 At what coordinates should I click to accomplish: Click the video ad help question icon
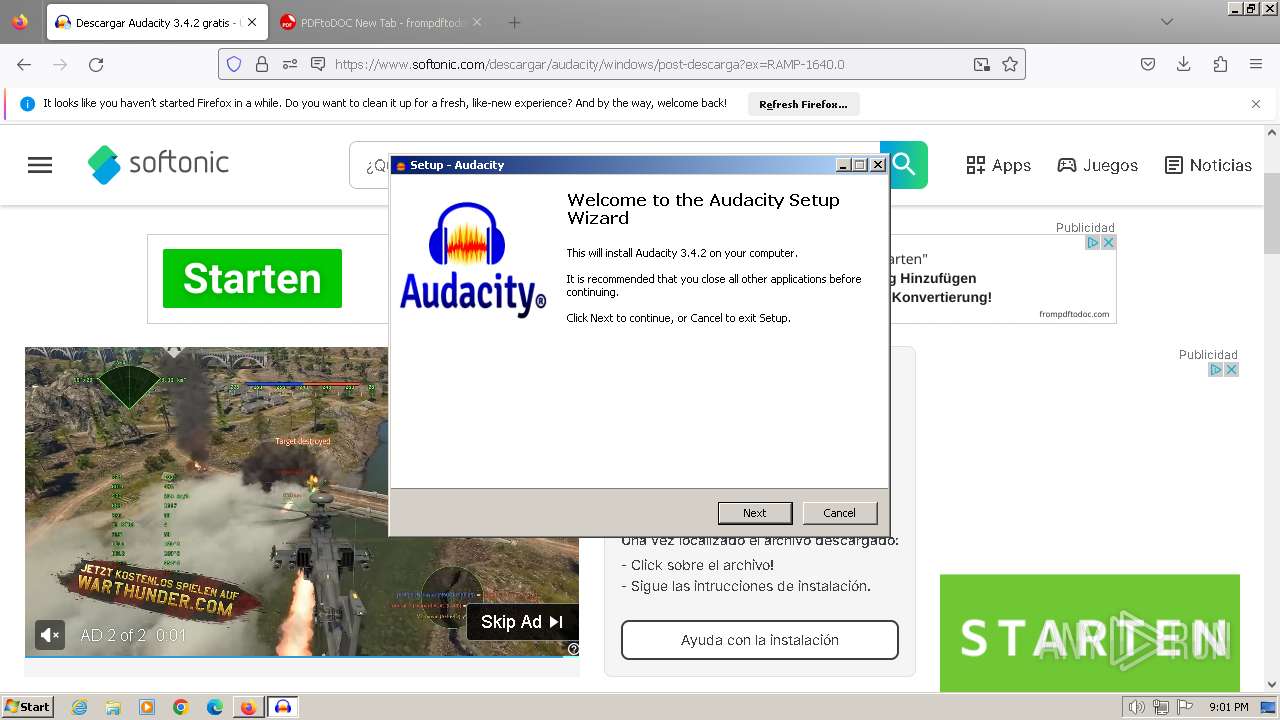tap(573, 649)
